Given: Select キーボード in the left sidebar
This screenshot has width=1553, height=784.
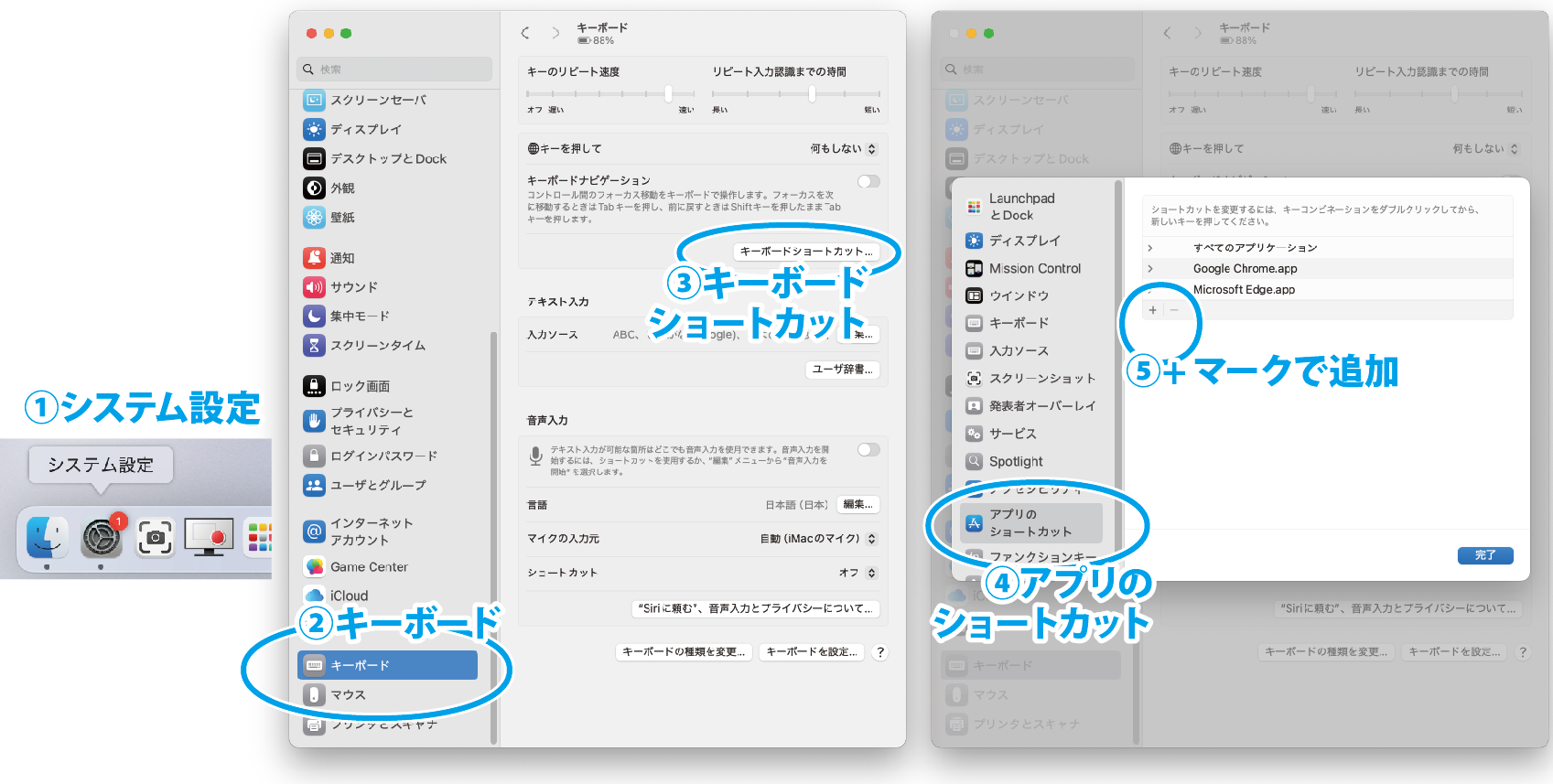Looking at the screenshot, I should (x=387, y=665).
